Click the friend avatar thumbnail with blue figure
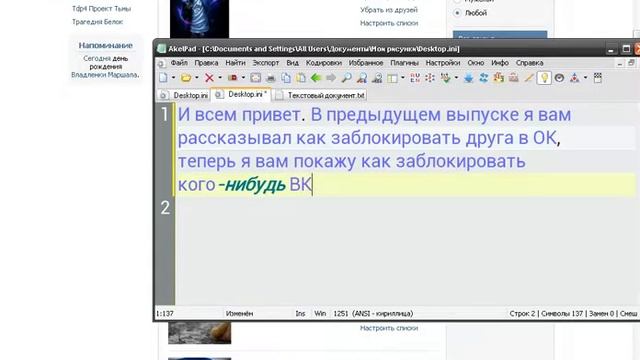Viewport: 640px width, 360px height. click(x=199, y=18)
